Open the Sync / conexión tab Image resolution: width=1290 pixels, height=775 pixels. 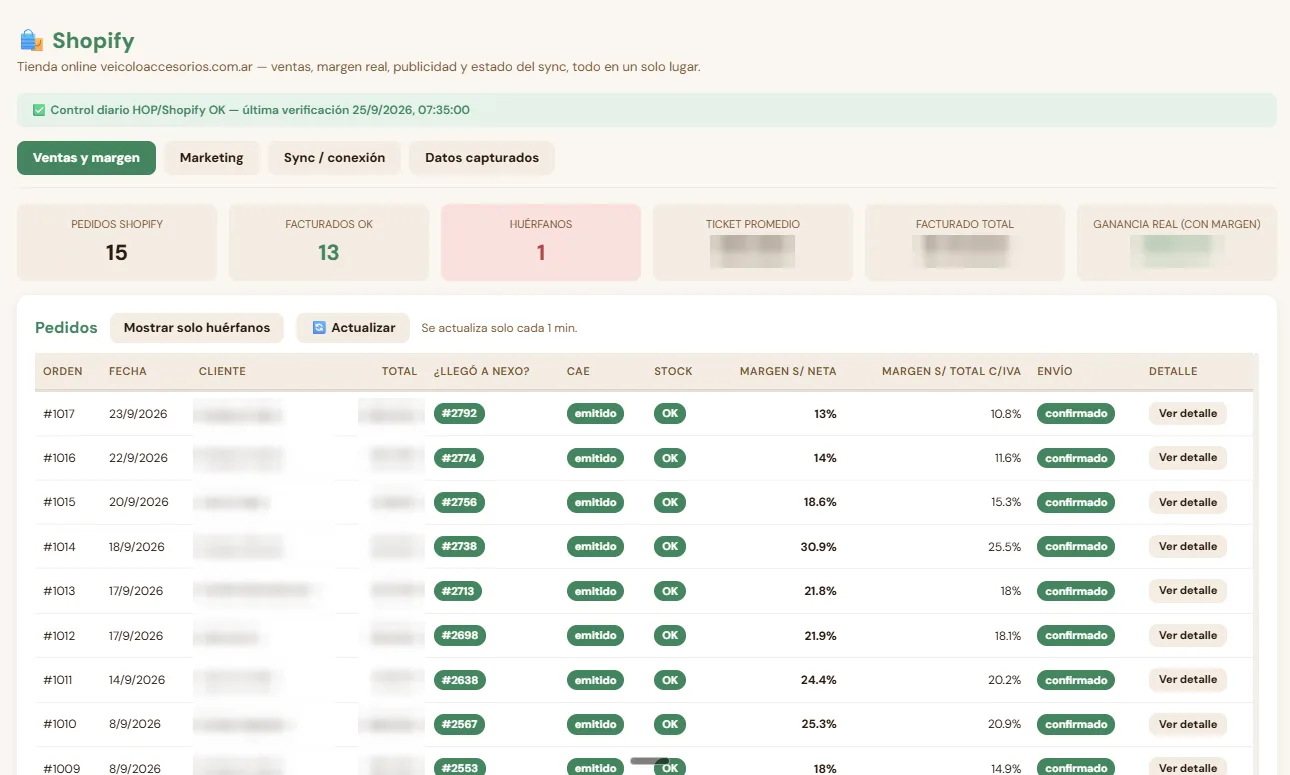(x=334, y=158)
